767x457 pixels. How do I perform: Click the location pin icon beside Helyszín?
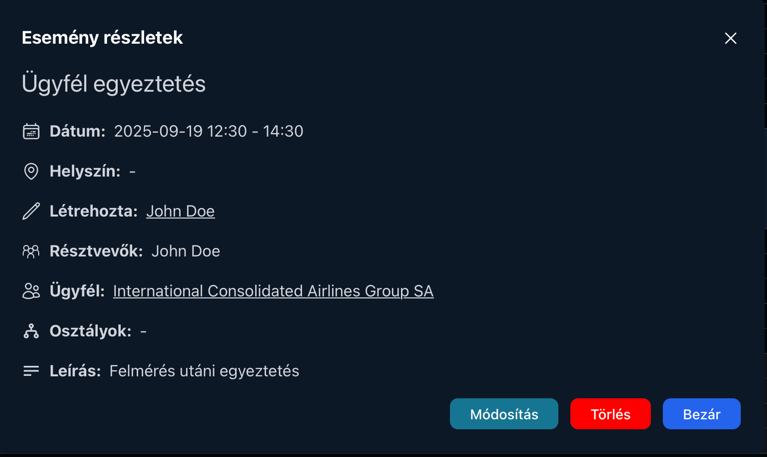tap(31, 171)
